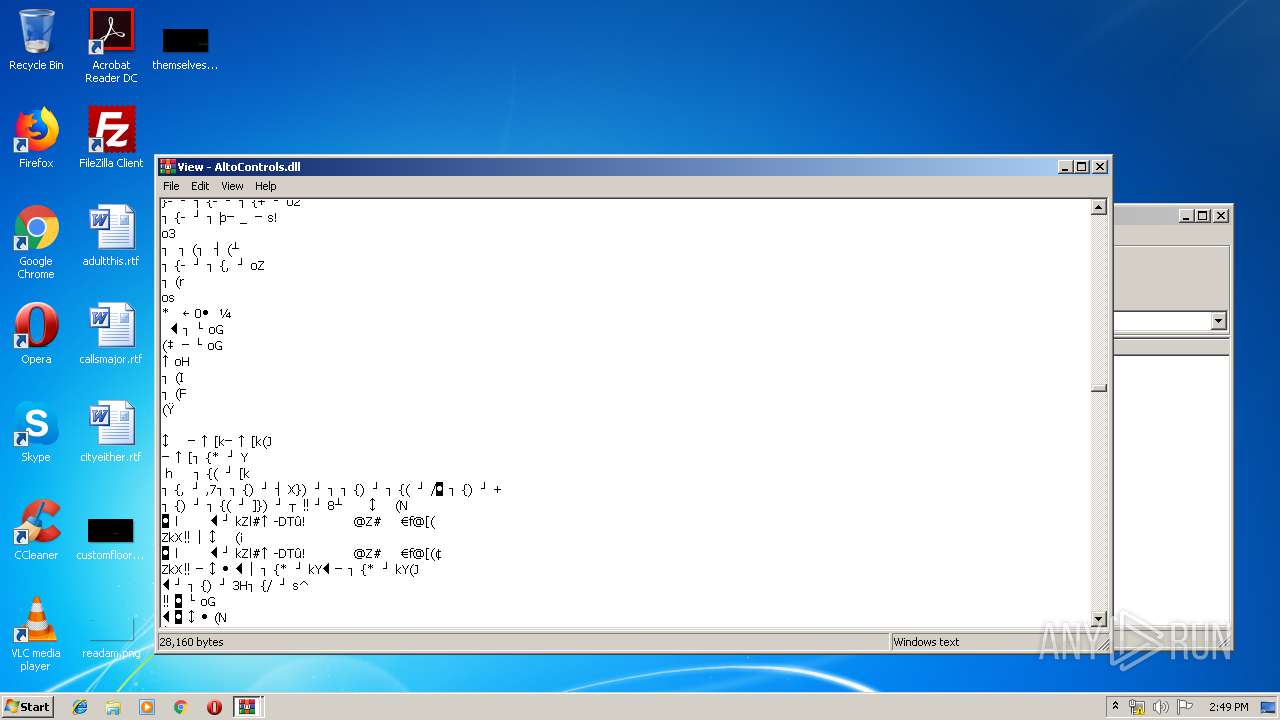Image resolution: width=1280 pixels, height=720 pixels.
Task: Open the File menu in View window
Action: coord(171,186)
